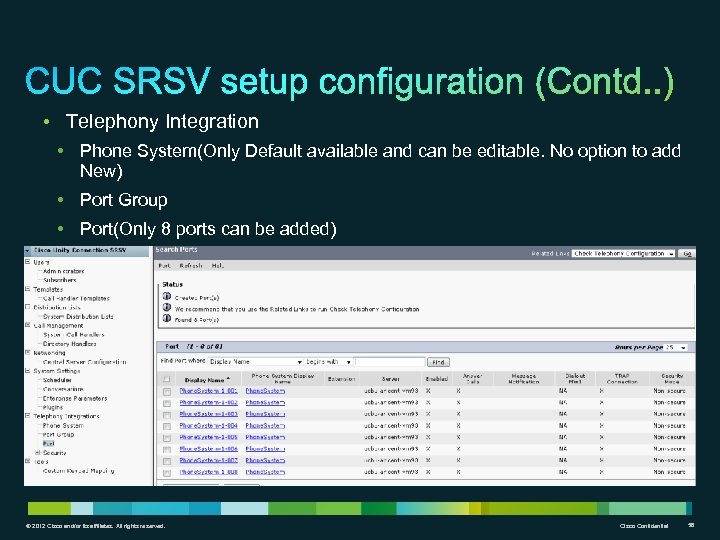Click the Security Mode column header
720x540 pixels.
tap(672, 378)
